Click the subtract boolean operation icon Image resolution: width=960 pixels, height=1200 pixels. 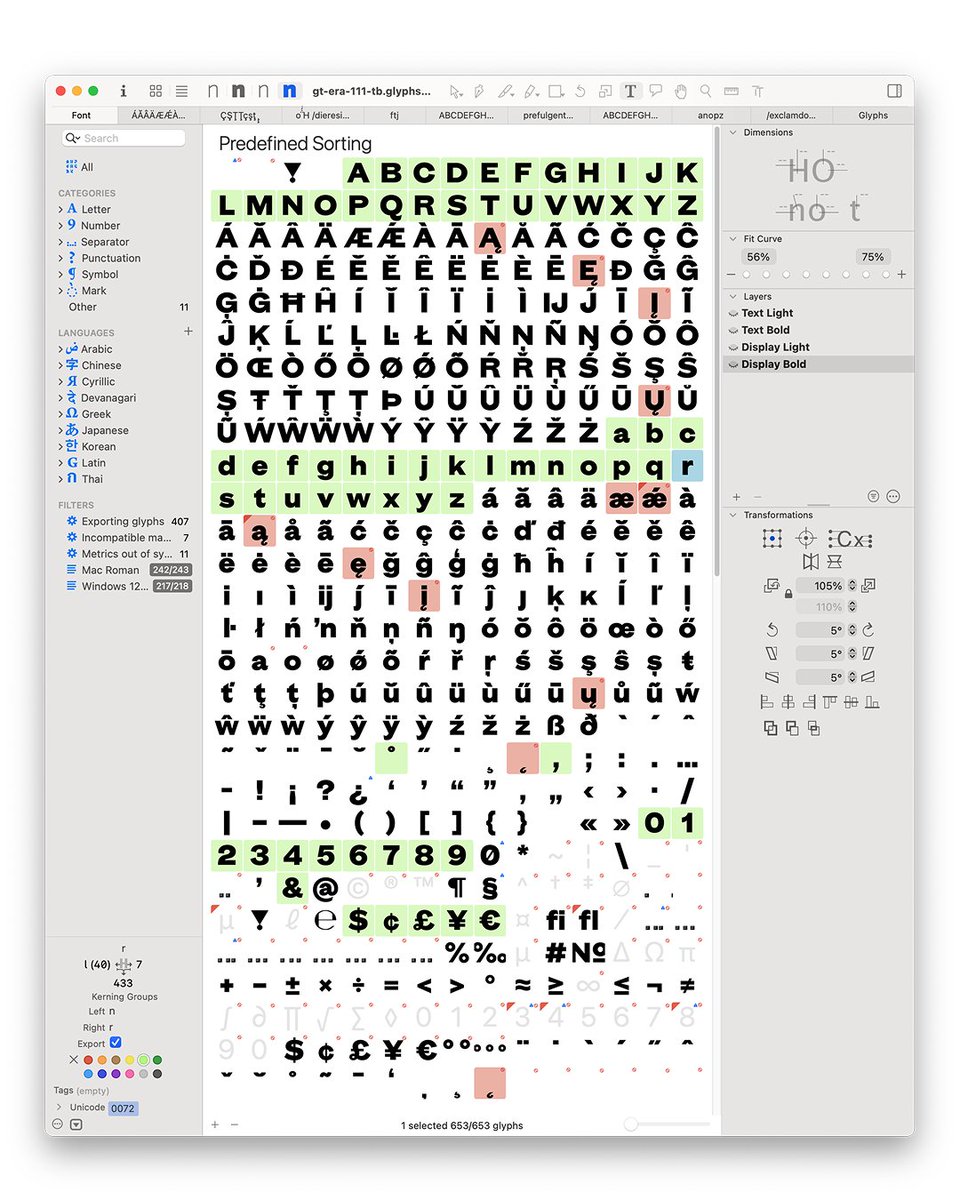click(x=792, y=728)
